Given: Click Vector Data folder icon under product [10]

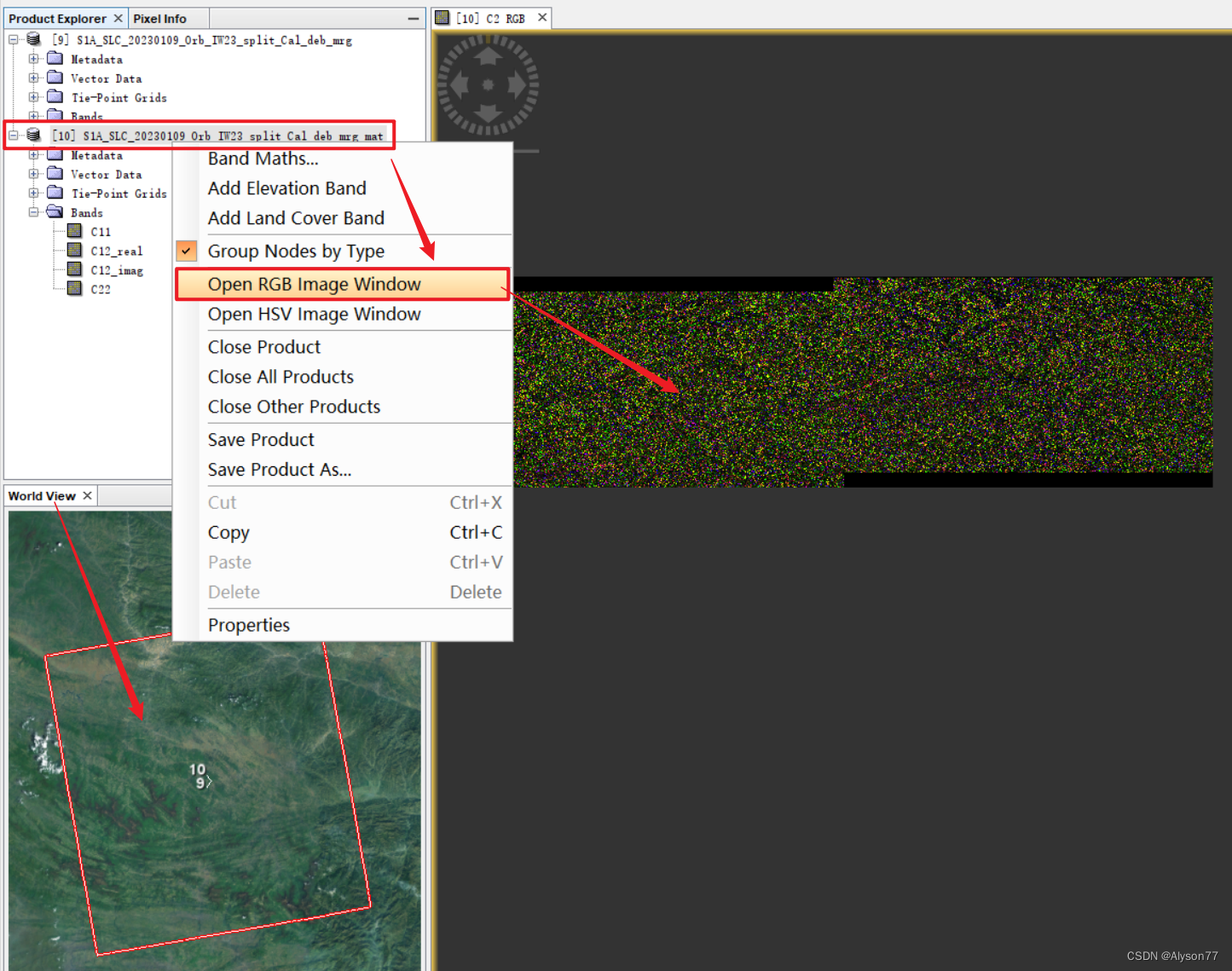Looking at the screenshot, I should (x=55, y=174).
